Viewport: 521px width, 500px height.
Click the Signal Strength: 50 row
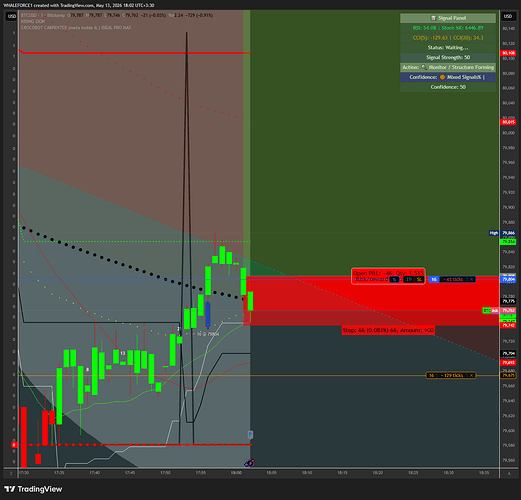point(448,57)
